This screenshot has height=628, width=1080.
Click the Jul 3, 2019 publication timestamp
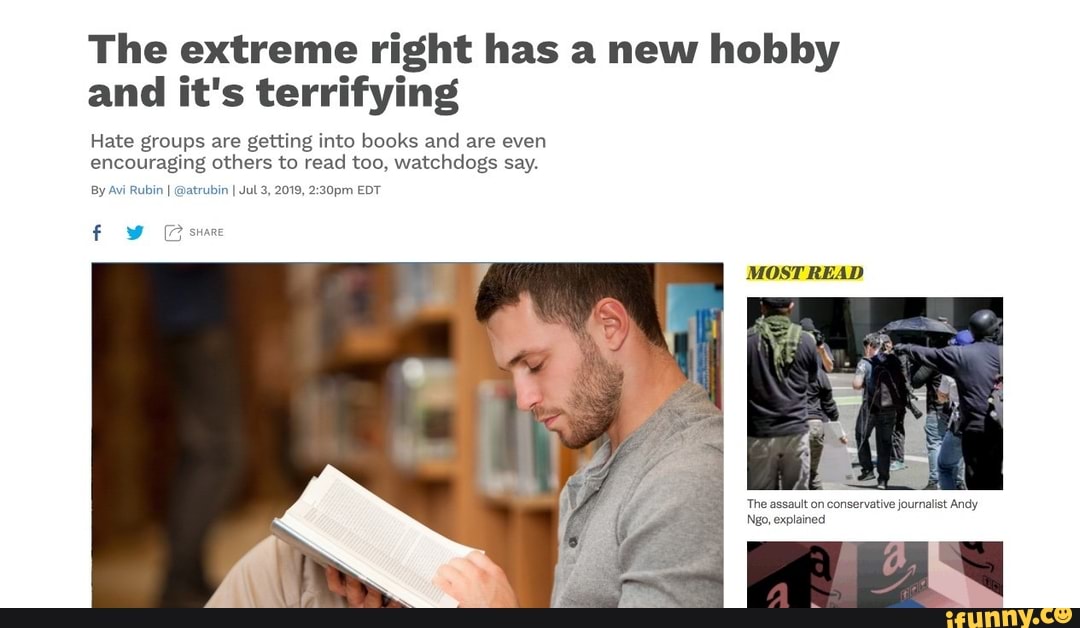[309, 190]
